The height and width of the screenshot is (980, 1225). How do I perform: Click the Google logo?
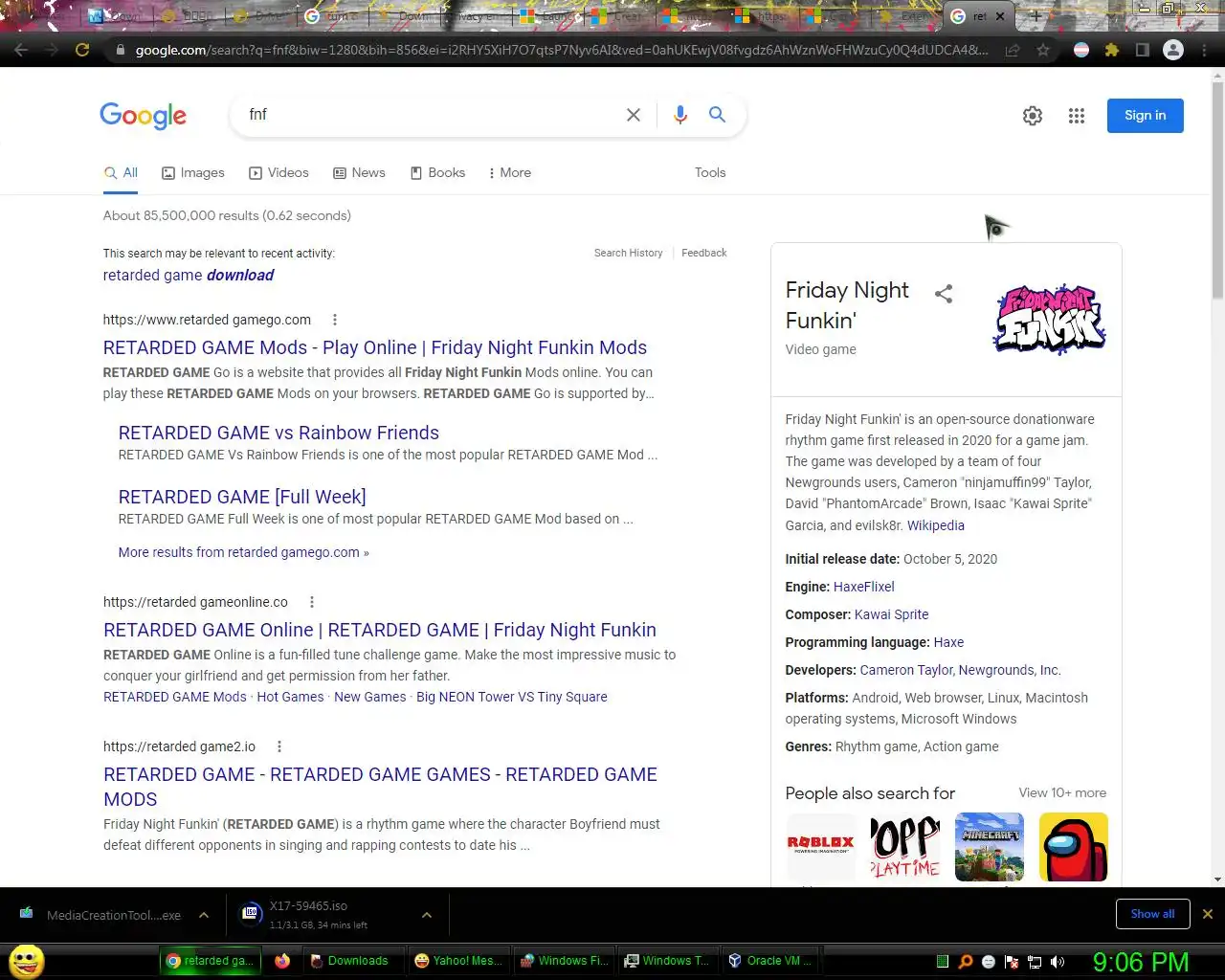144,116
